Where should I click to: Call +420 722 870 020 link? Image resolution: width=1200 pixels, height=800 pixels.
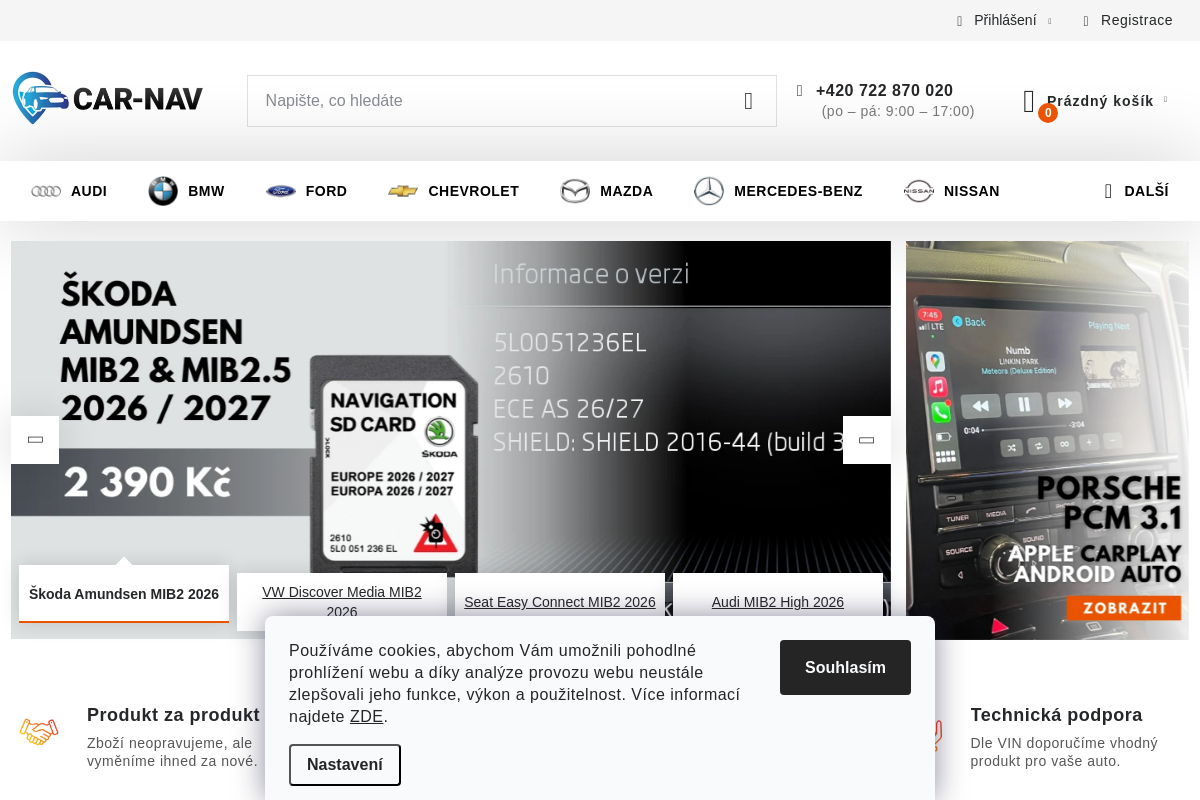pyautogui.click(x=884, y=91)
